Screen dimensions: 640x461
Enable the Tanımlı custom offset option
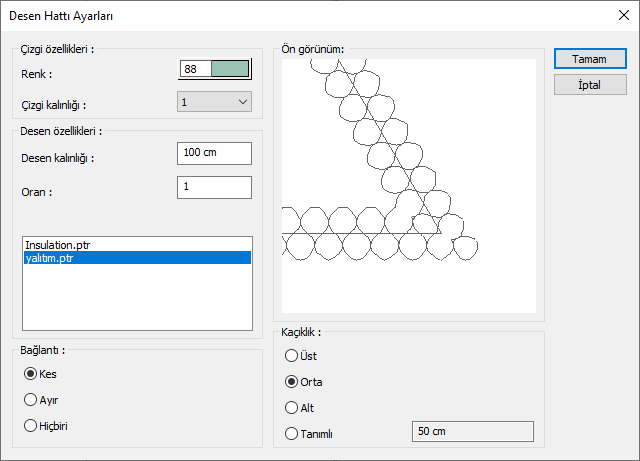(292, 433)
